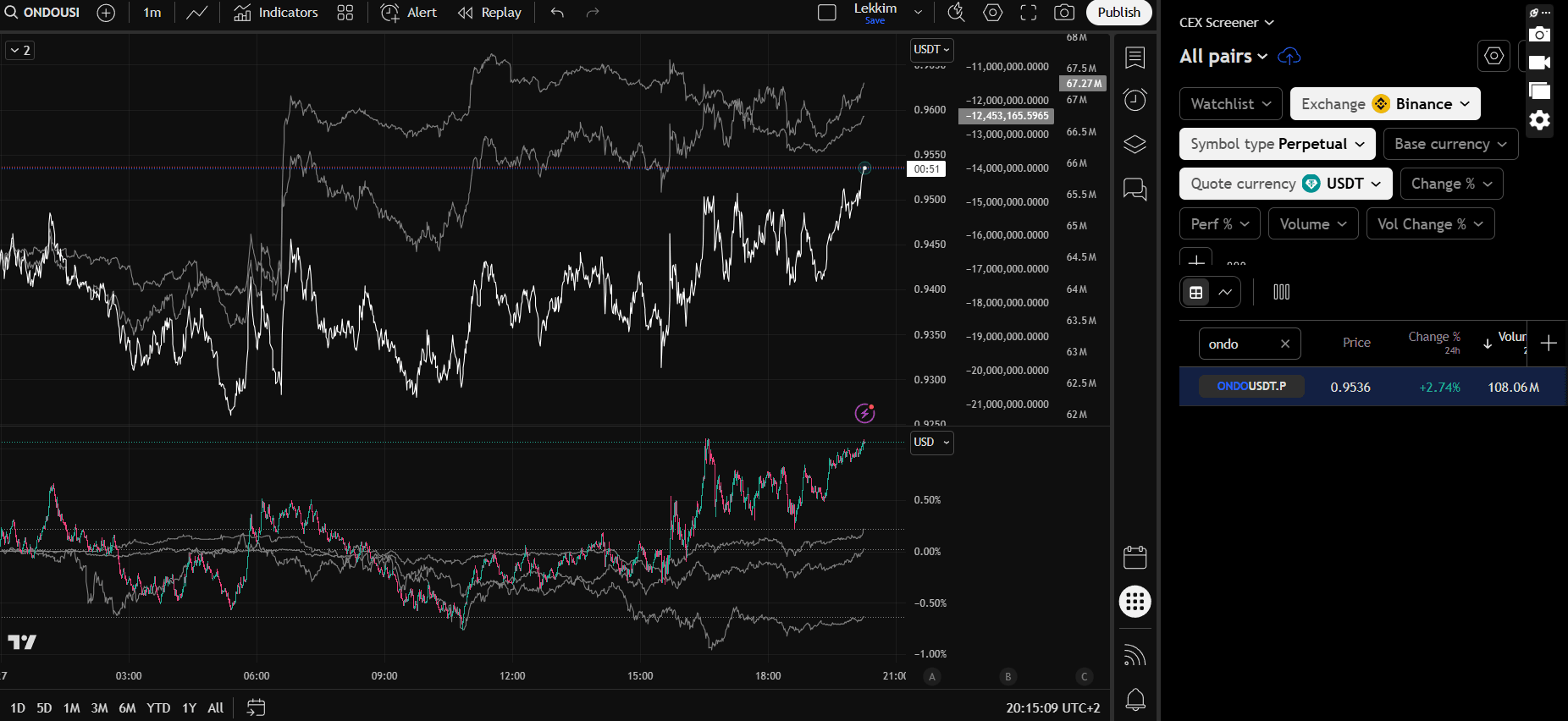The width and height of the screenshot is (1568, 721).
Task: Open Change % filter
Action: click(x=1451, y=184)
